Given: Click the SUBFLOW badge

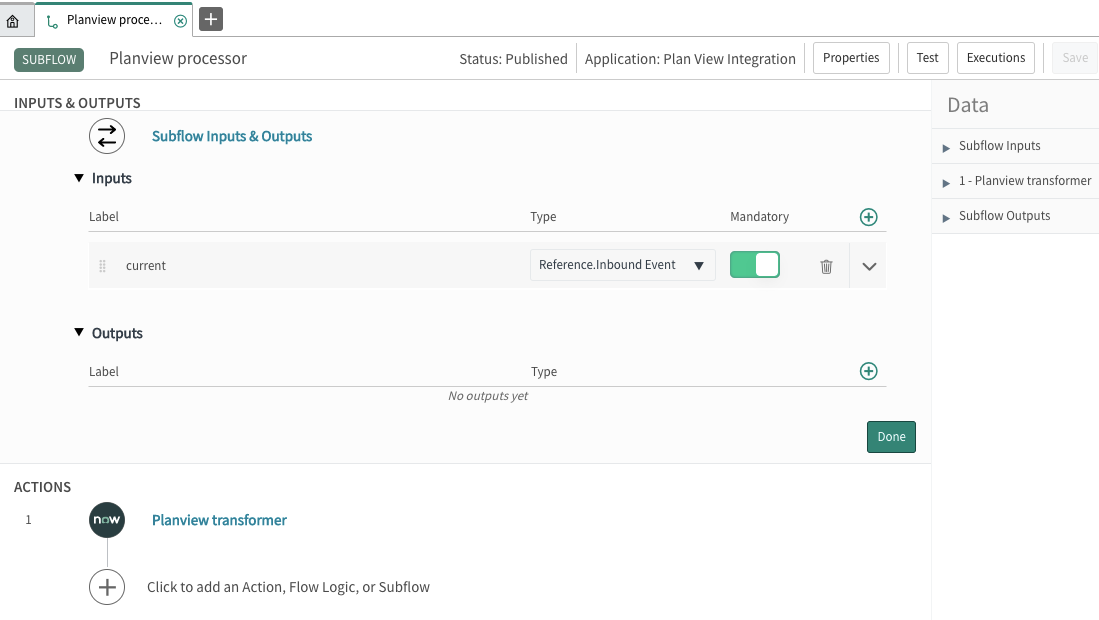Looking at the screenshot, I should point(49,60).
